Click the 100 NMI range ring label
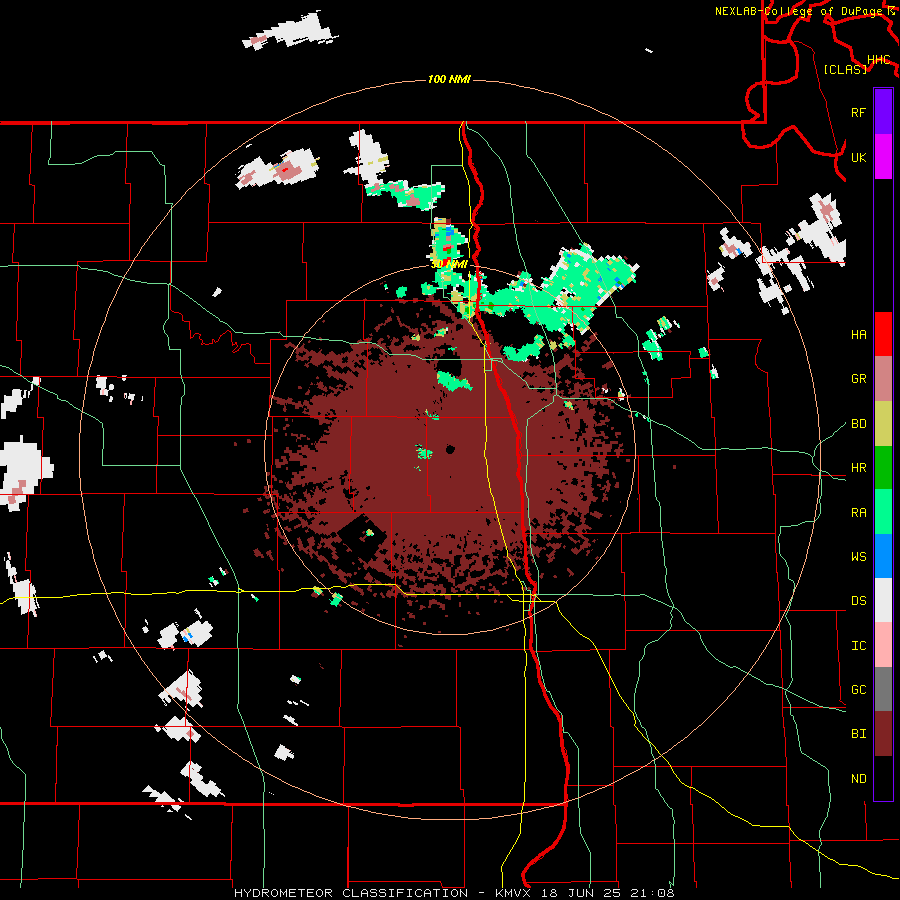Screen dimensions: 900x900 [449, 79]
